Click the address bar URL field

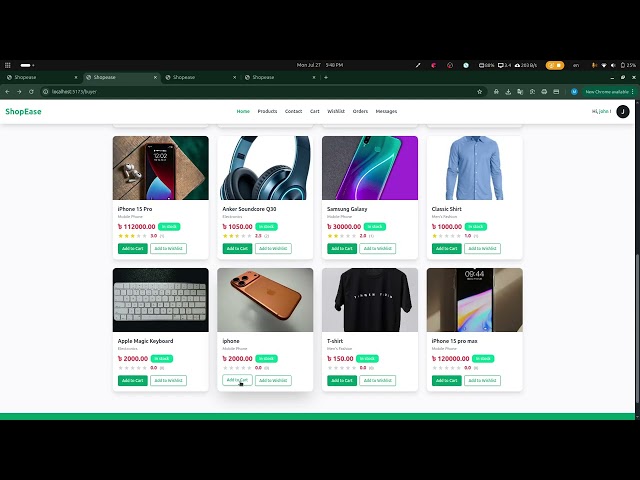[261, 92]
